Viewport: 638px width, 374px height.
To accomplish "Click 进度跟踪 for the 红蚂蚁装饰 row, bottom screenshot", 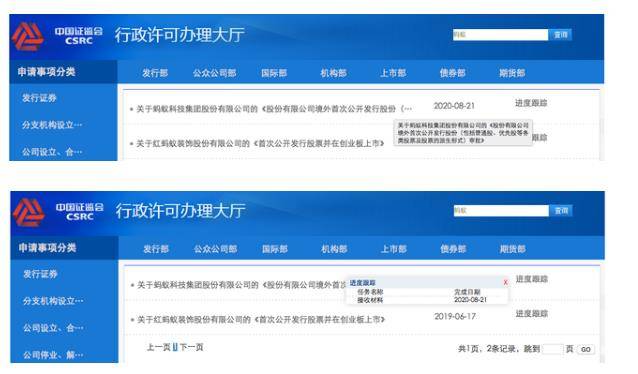I will point(531,314).
